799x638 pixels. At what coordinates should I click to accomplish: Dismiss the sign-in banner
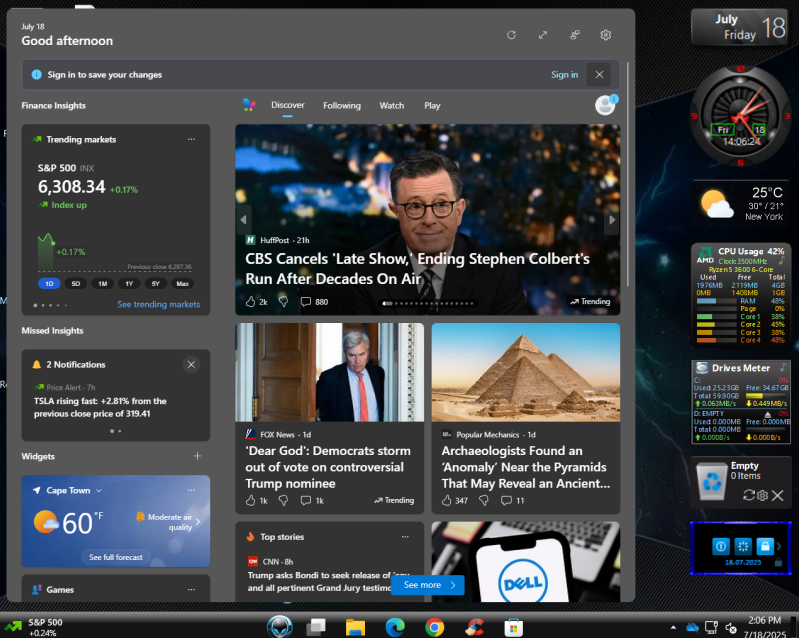pos(599,74)
